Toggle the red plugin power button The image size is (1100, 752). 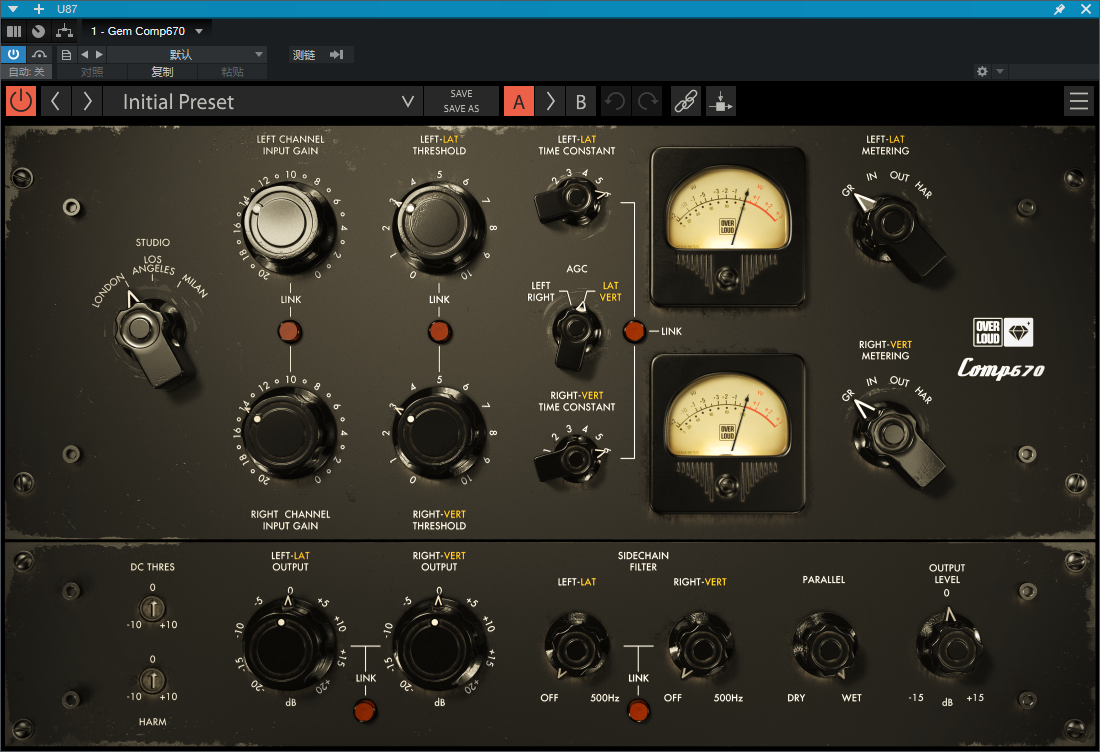(21, 102)
